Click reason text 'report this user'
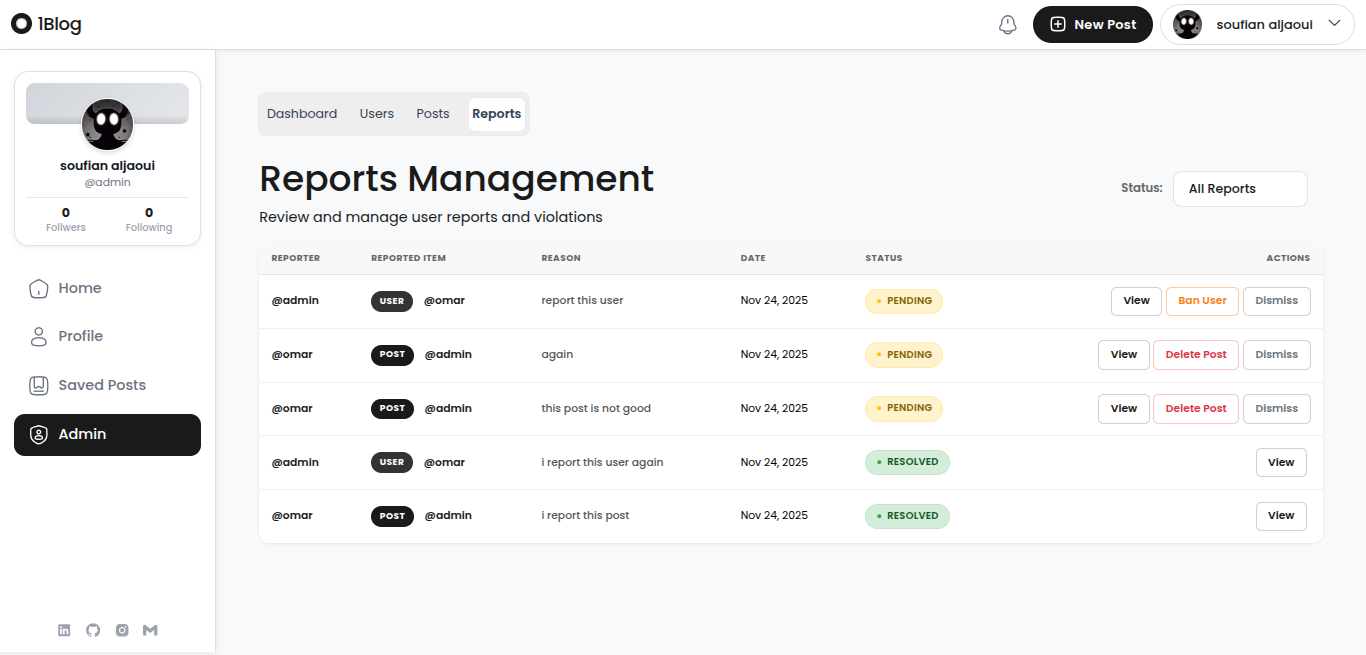 pyautogui.click(x=582, y=301)
